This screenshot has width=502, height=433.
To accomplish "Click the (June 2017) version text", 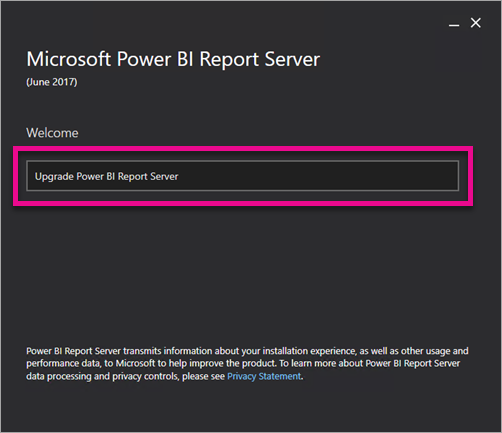I will (x=52, y=82).
